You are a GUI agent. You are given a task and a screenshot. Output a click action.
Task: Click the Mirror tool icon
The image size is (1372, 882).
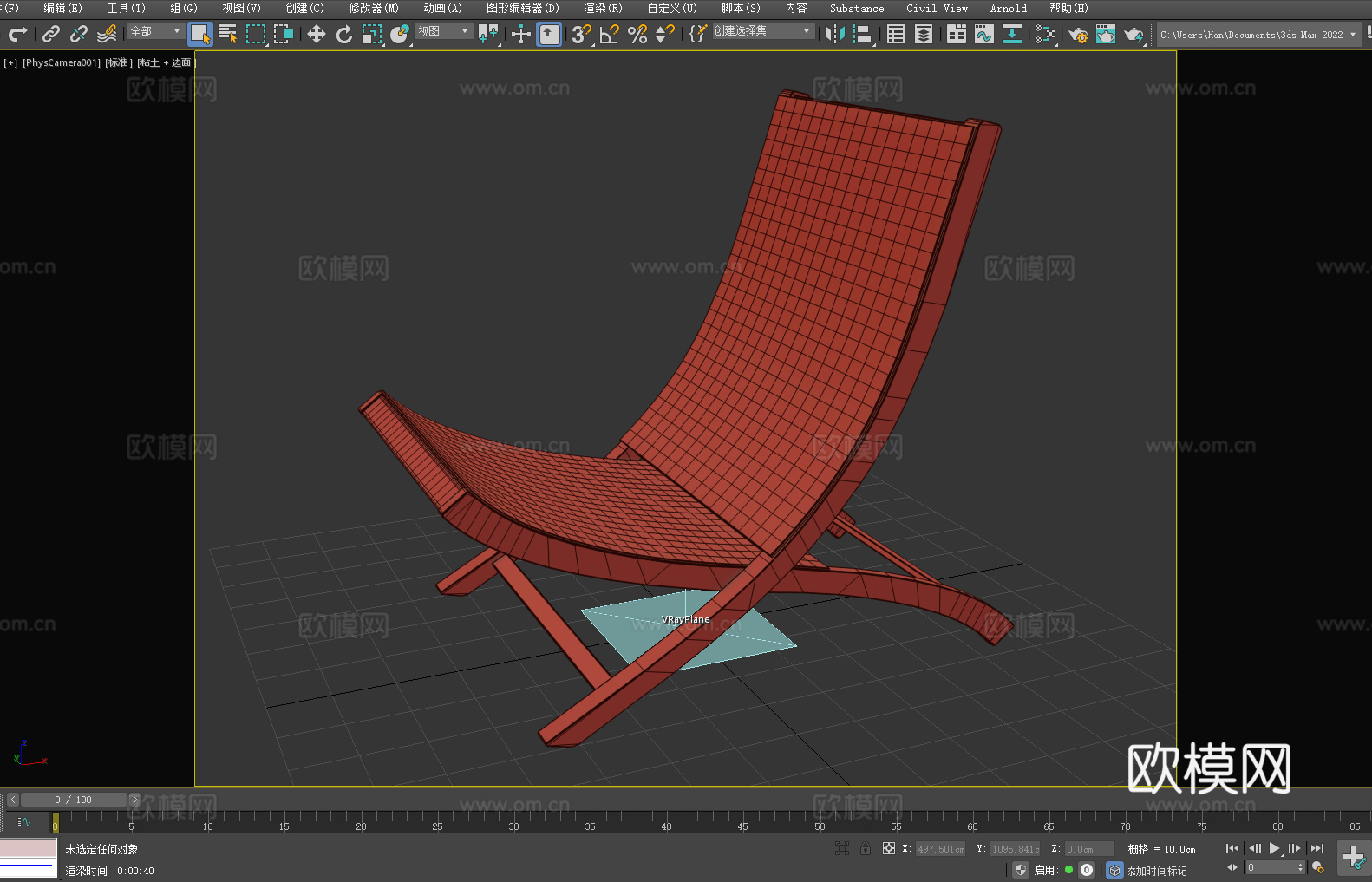click(x=835, y=34)
